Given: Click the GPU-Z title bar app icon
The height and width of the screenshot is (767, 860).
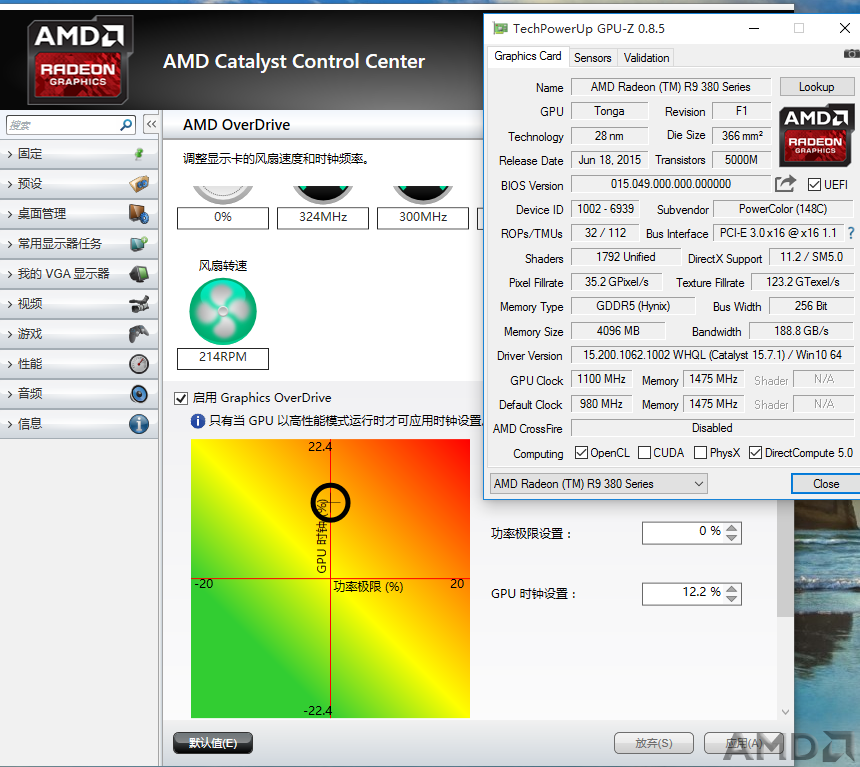Looking at the screenshot, I should click(x=500, y=28).
